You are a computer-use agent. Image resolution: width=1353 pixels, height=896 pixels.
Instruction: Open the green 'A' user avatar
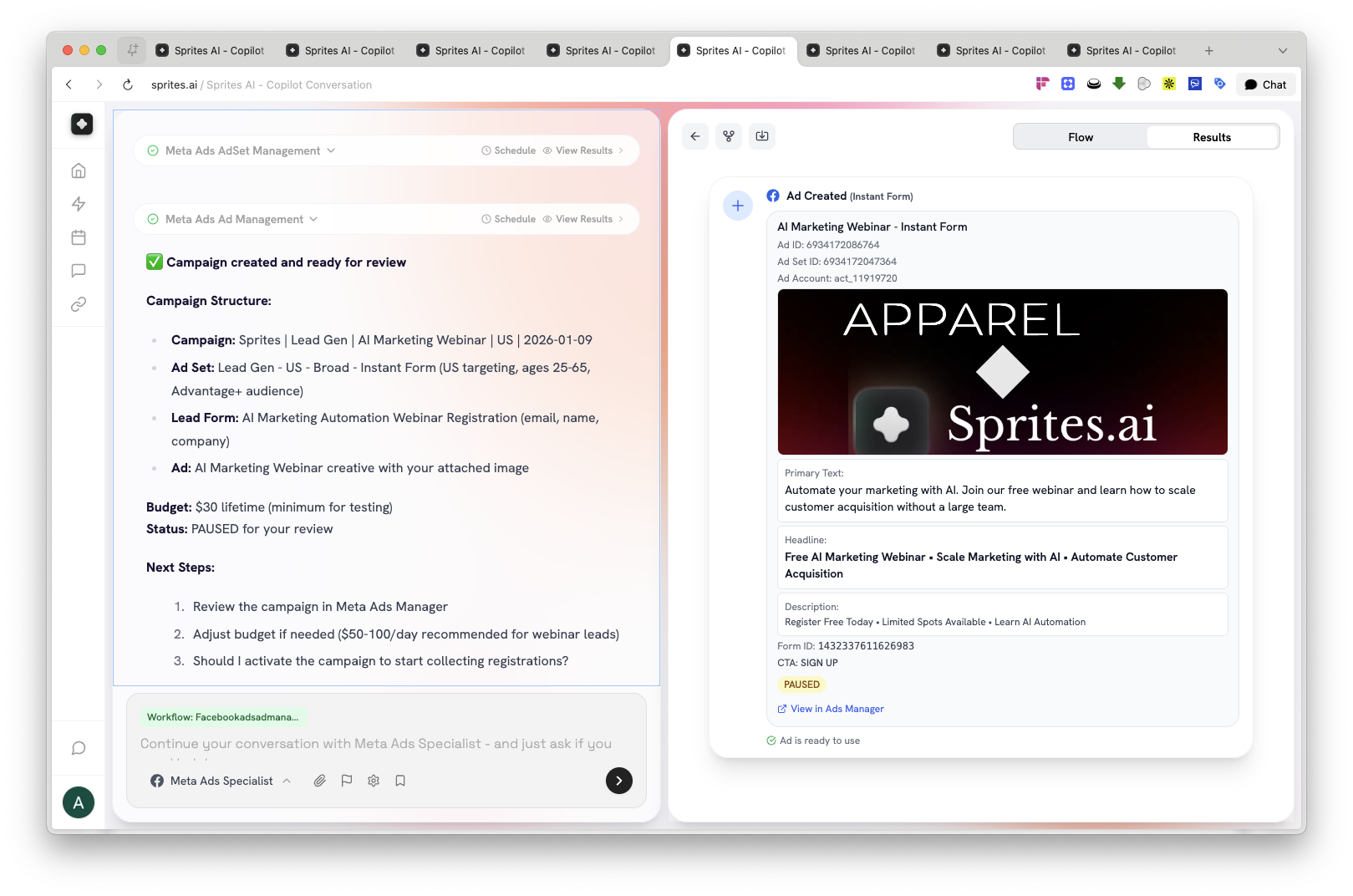[x=79, y=802]
